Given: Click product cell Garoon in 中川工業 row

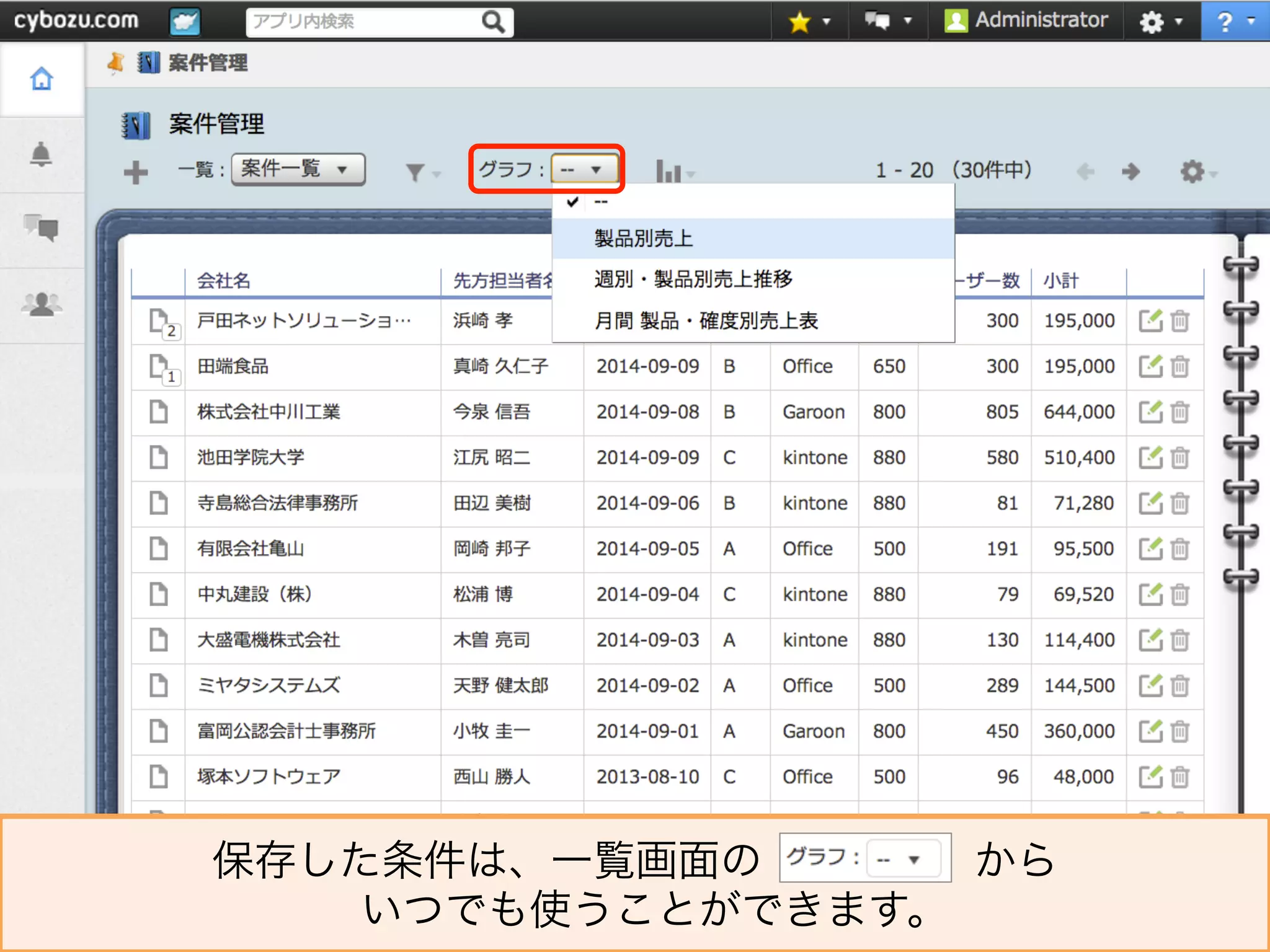Looking at the screenshot, I should pyautogui.click(x=814, y=412).
